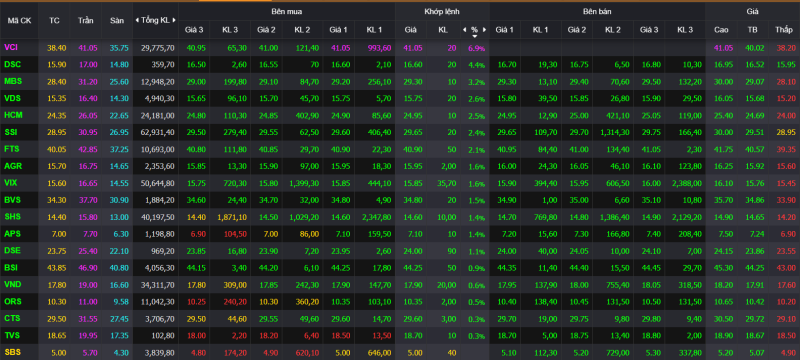
Task: Click Giá group header at far right
Action: (753, 11)
